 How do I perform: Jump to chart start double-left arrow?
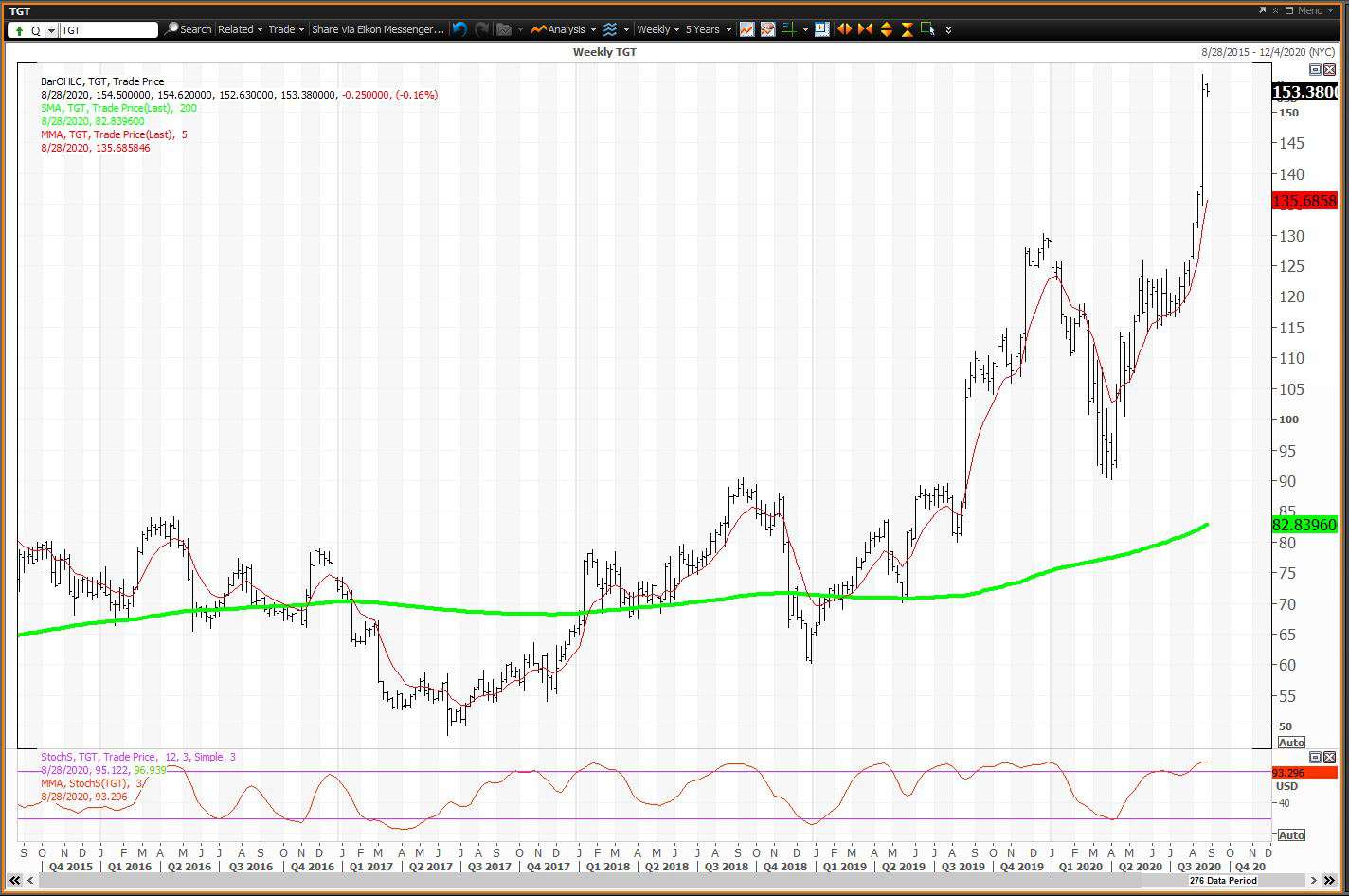coord(15,881)
